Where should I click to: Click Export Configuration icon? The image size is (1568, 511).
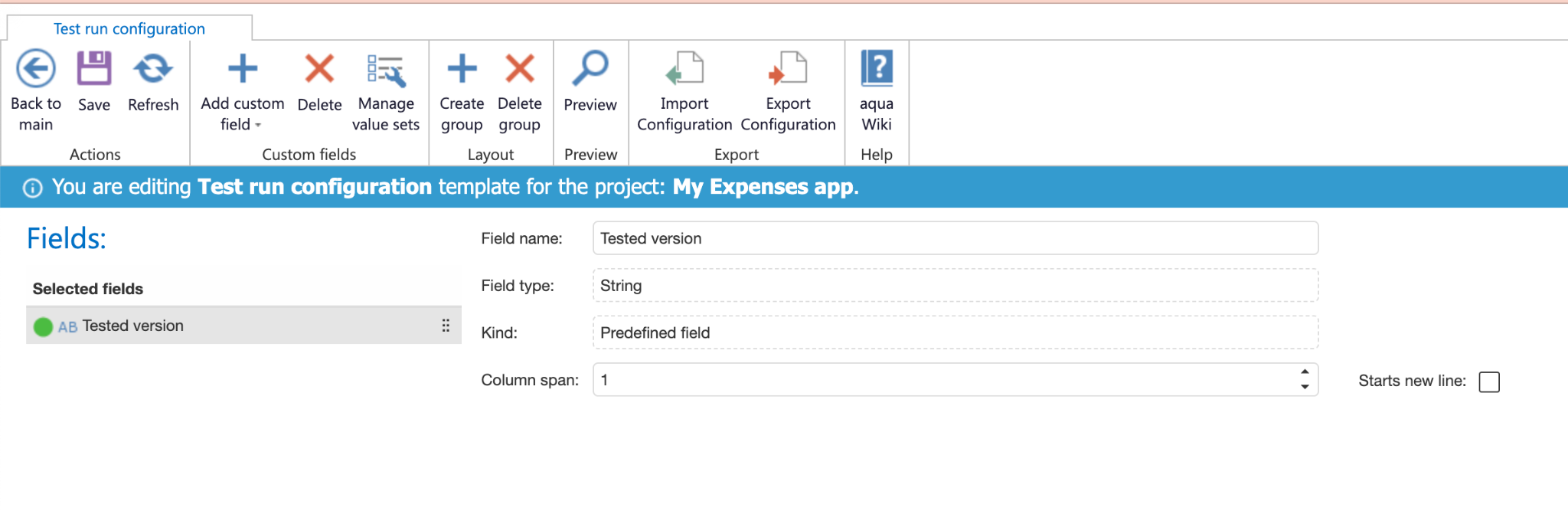pos(788,69)
